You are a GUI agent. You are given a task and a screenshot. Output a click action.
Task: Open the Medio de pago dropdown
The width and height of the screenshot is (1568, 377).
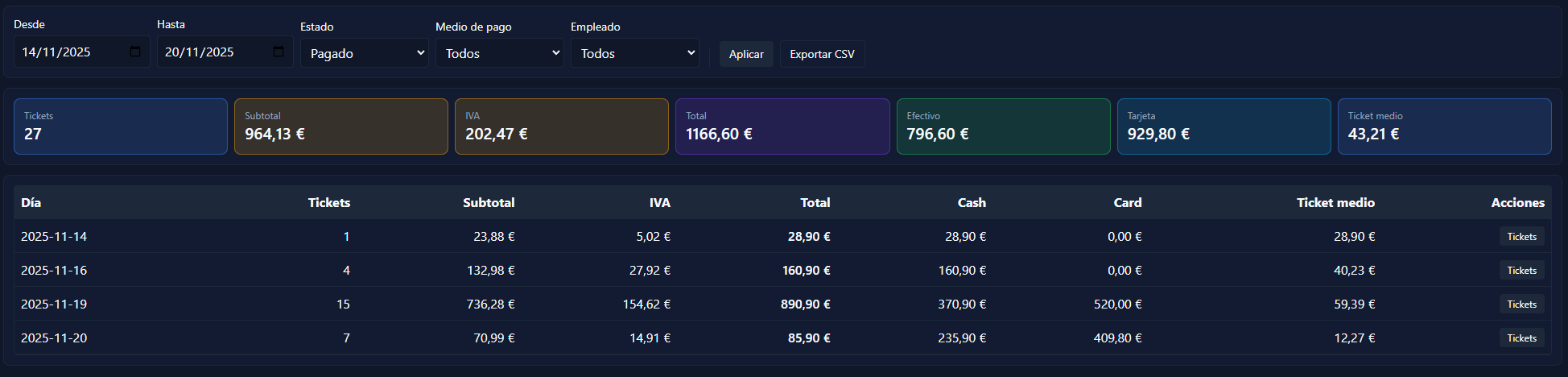[x=499, y=53]
